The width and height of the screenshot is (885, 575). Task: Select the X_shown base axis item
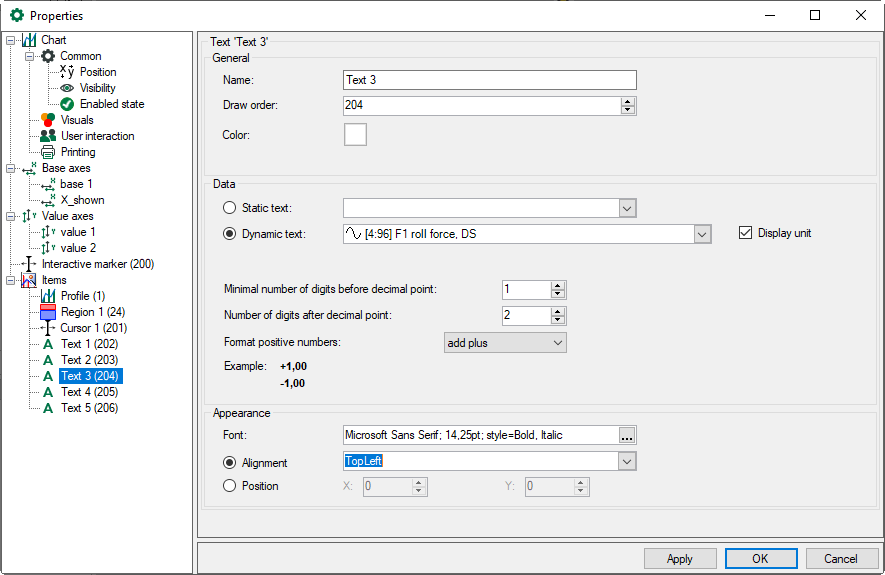point(82,200)
